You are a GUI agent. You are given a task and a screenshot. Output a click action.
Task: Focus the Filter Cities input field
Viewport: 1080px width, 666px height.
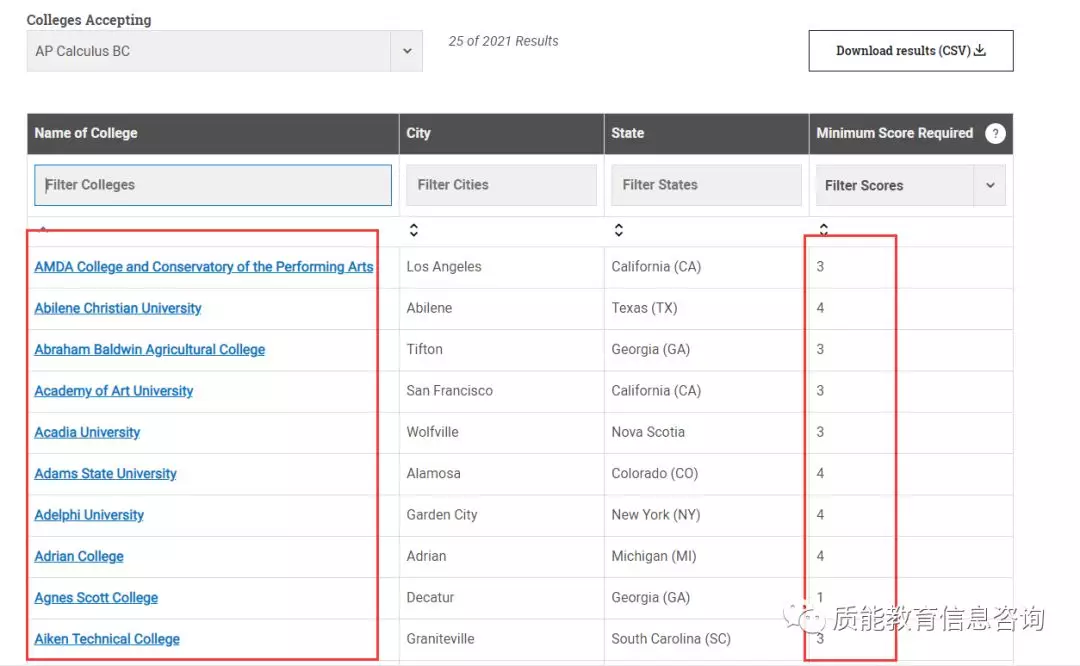(x=501, y=185)
